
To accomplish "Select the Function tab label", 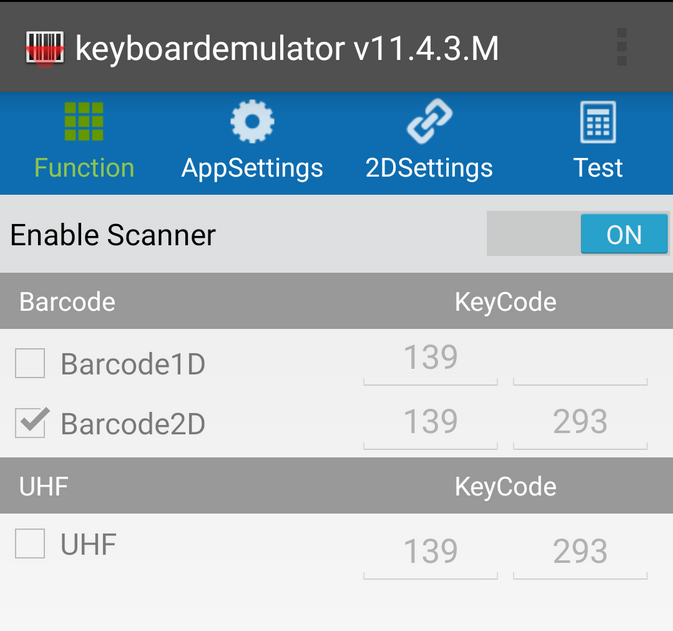I will point(84,168).
